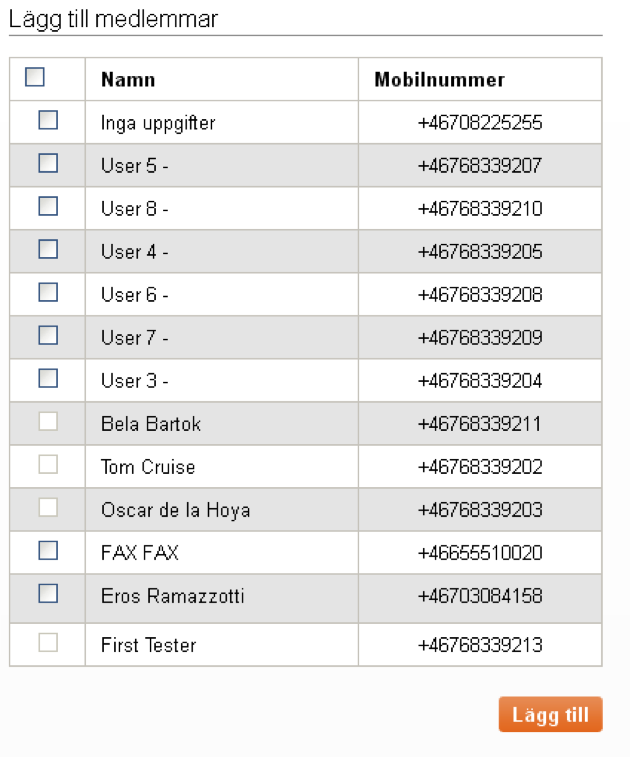630x757 pixels.
Task: Check the Eros Ramazzotti checkbox
Action: (48, 593)
